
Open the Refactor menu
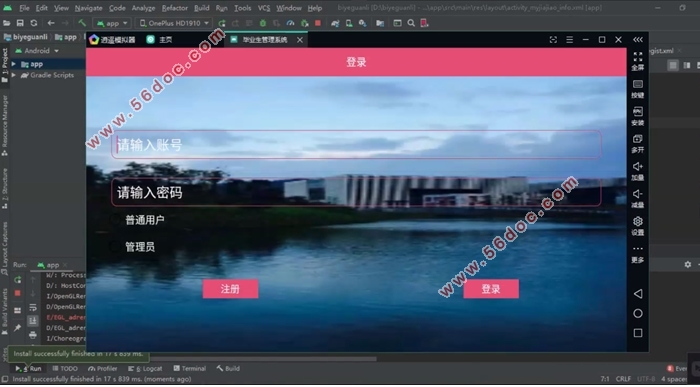tap(175, 8)
